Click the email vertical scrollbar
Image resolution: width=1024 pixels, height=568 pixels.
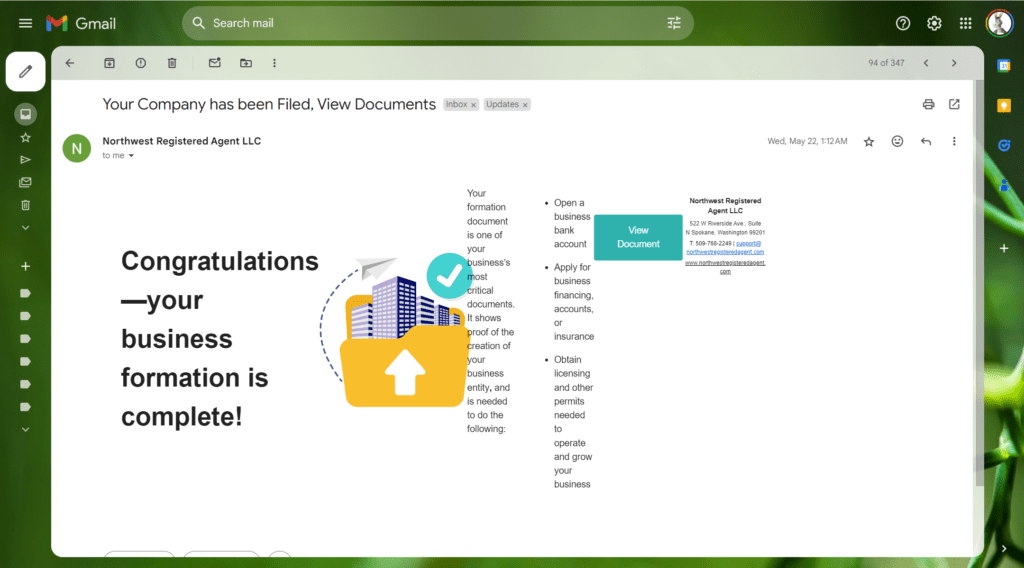coord(978,283)
